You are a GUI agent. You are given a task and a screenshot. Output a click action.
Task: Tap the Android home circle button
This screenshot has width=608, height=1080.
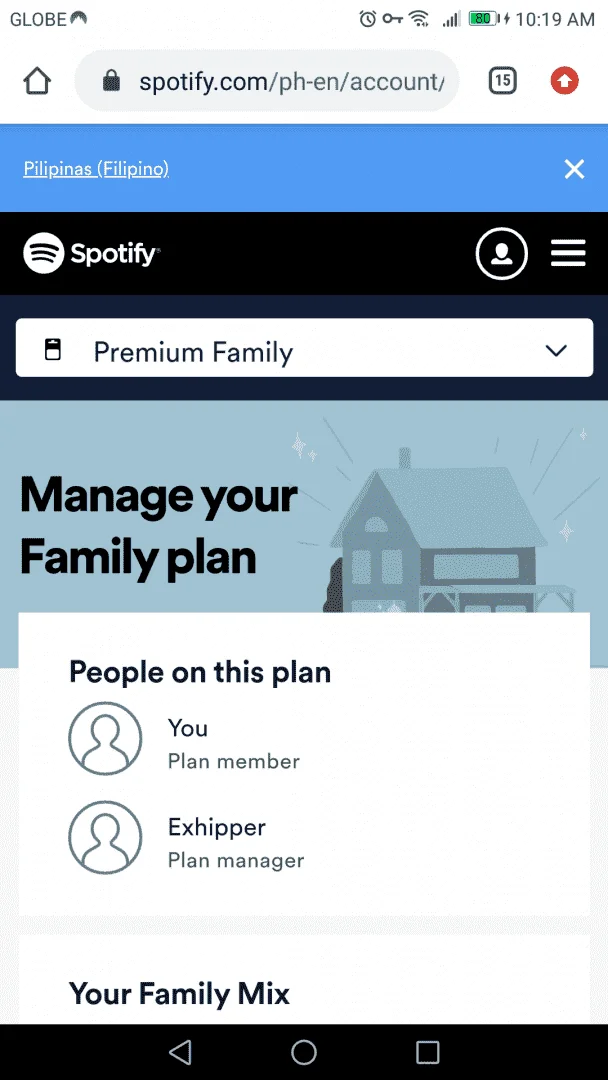(x=304, y=1052)
